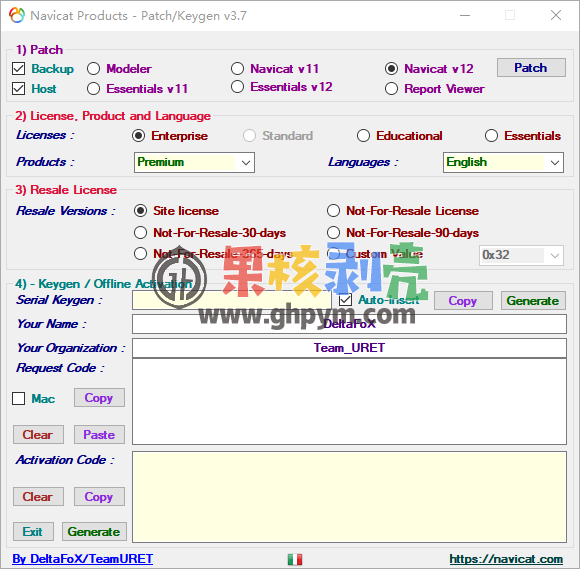
Task: Open the Languages dropdown showing English
Action: pos(503,162)
